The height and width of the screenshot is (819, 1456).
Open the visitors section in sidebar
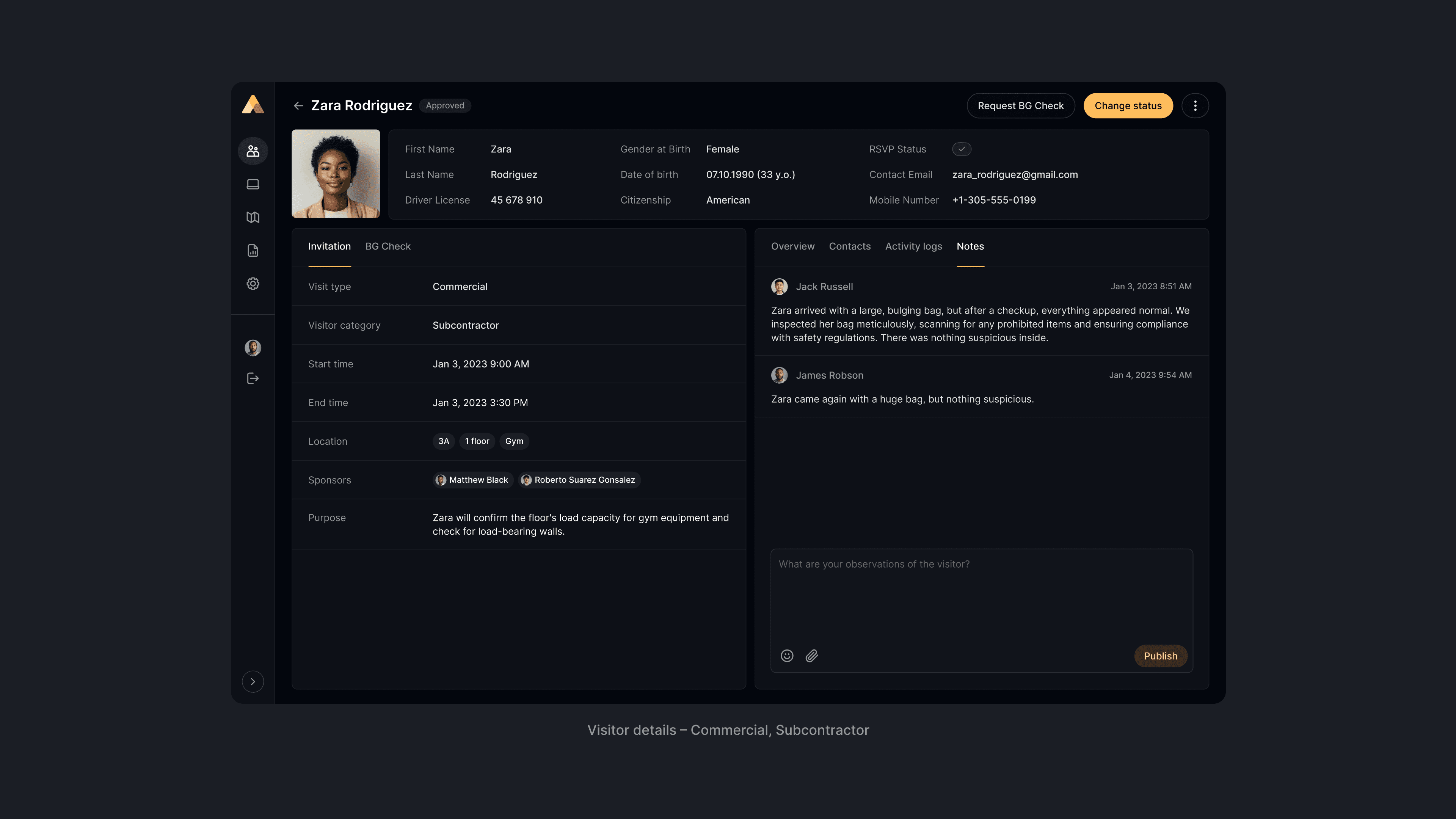253,151
